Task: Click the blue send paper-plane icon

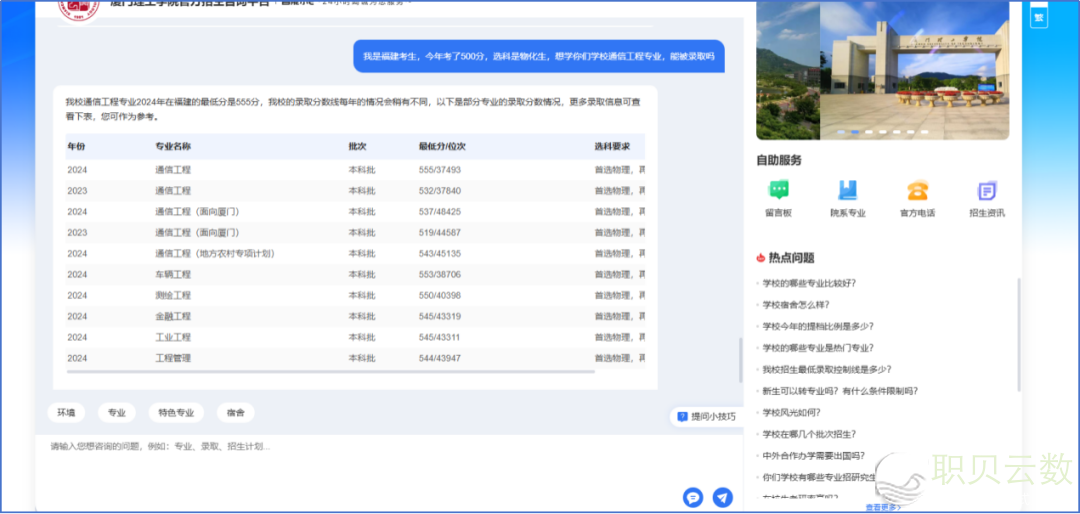Action: coord(723,497)
